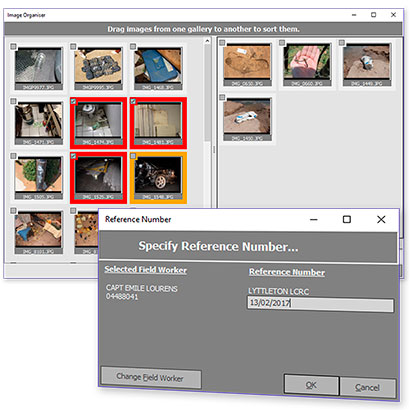Viewport: 410px width, 410px height.
Task: Minimize the Image Organiser window
Action: [x=354, y=15]
